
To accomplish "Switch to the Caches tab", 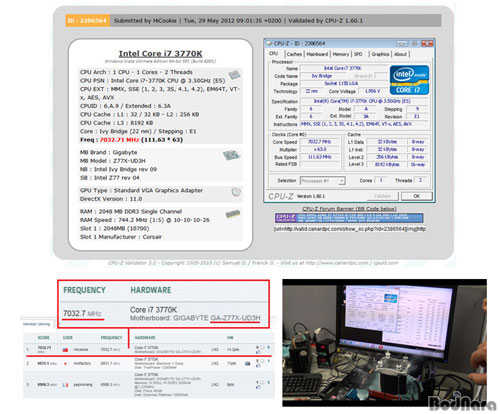I will 294,54.
